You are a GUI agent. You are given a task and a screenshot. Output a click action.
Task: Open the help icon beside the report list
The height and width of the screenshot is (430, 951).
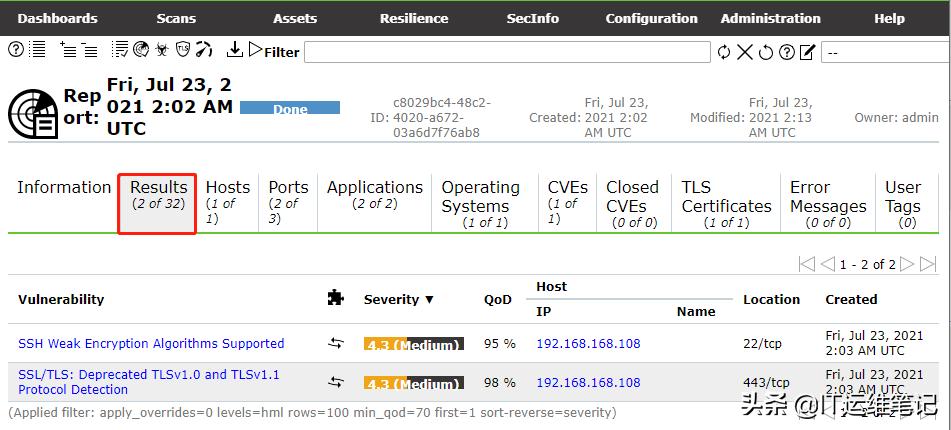16,50
